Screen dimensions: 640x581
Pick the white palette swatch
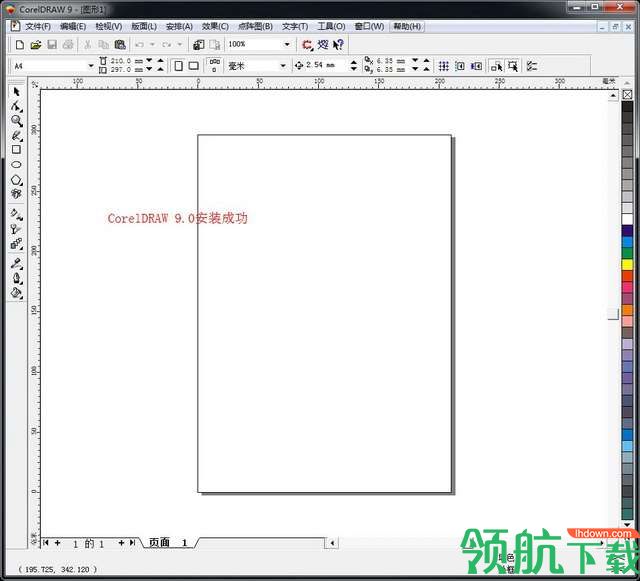point(627,219)
